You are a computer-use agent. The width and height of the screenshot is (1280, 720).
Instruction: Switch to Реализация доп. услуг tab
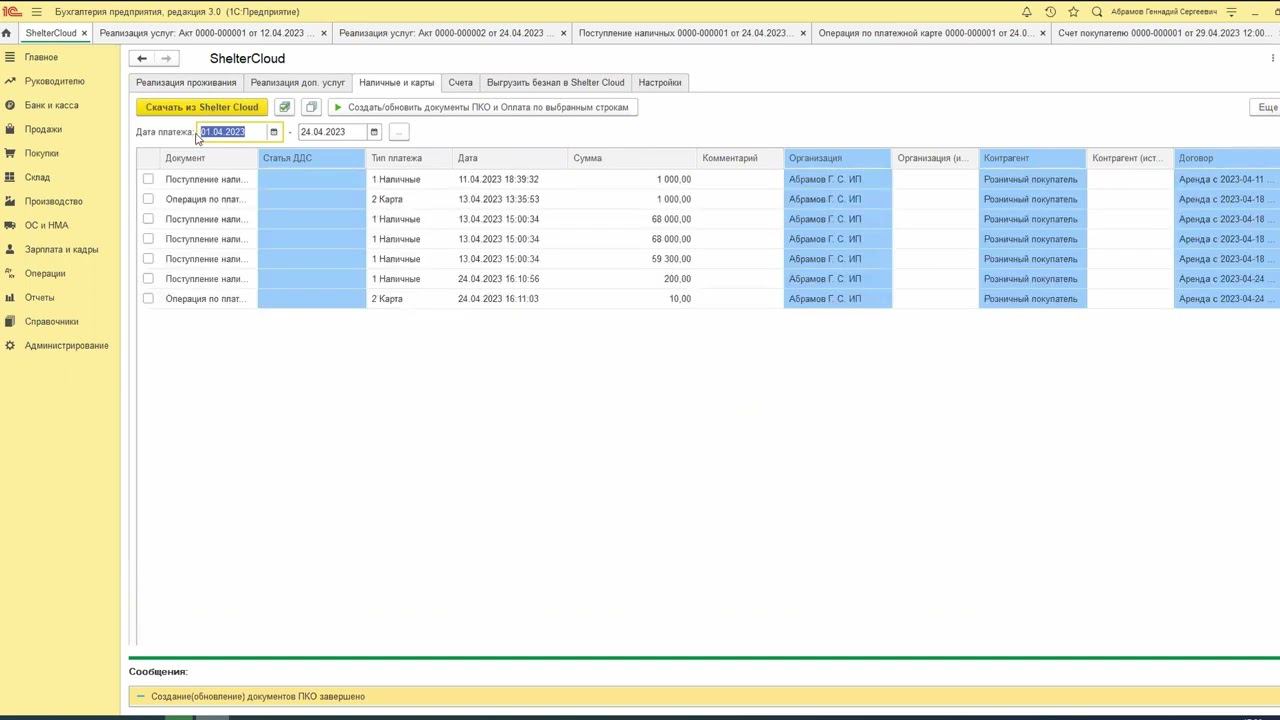click(x=298, y=83)
